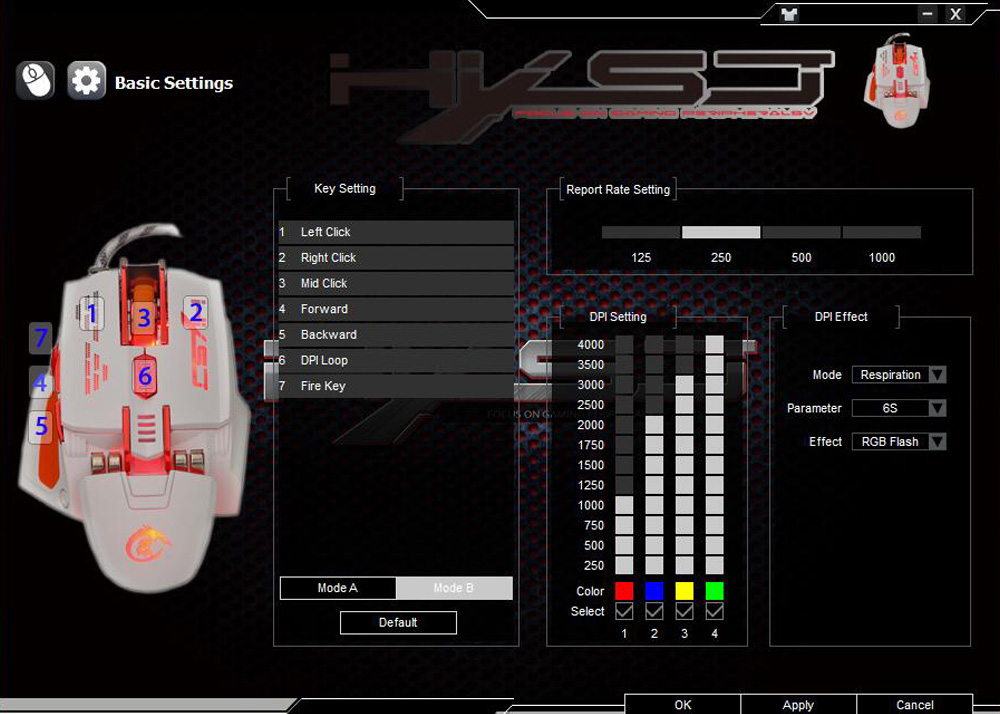Screen dimensions: 1000x714
Task: Set report rate to 500
Action: (x=802, y=233)
